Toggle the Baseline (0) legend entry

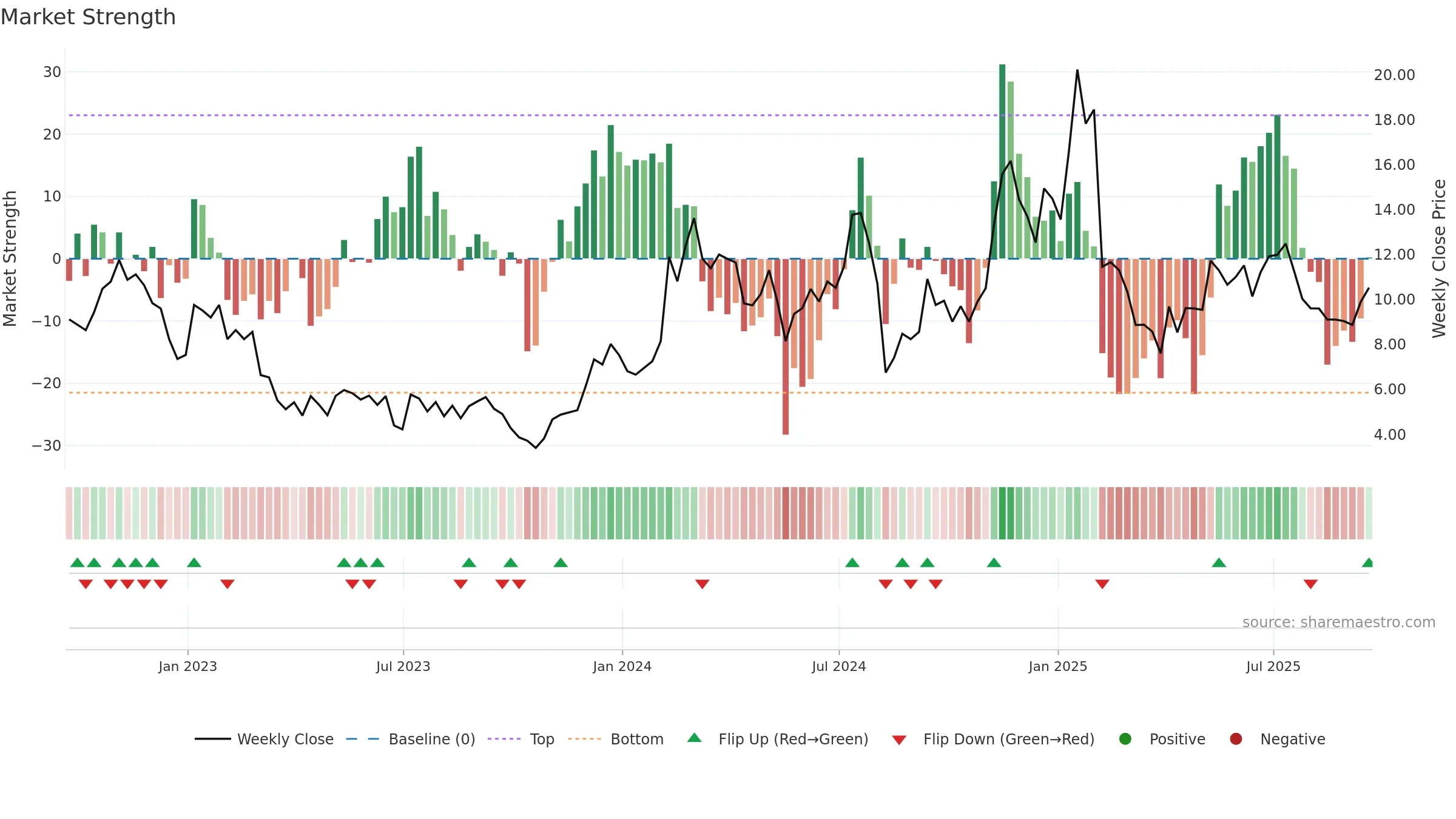point(411,739)
